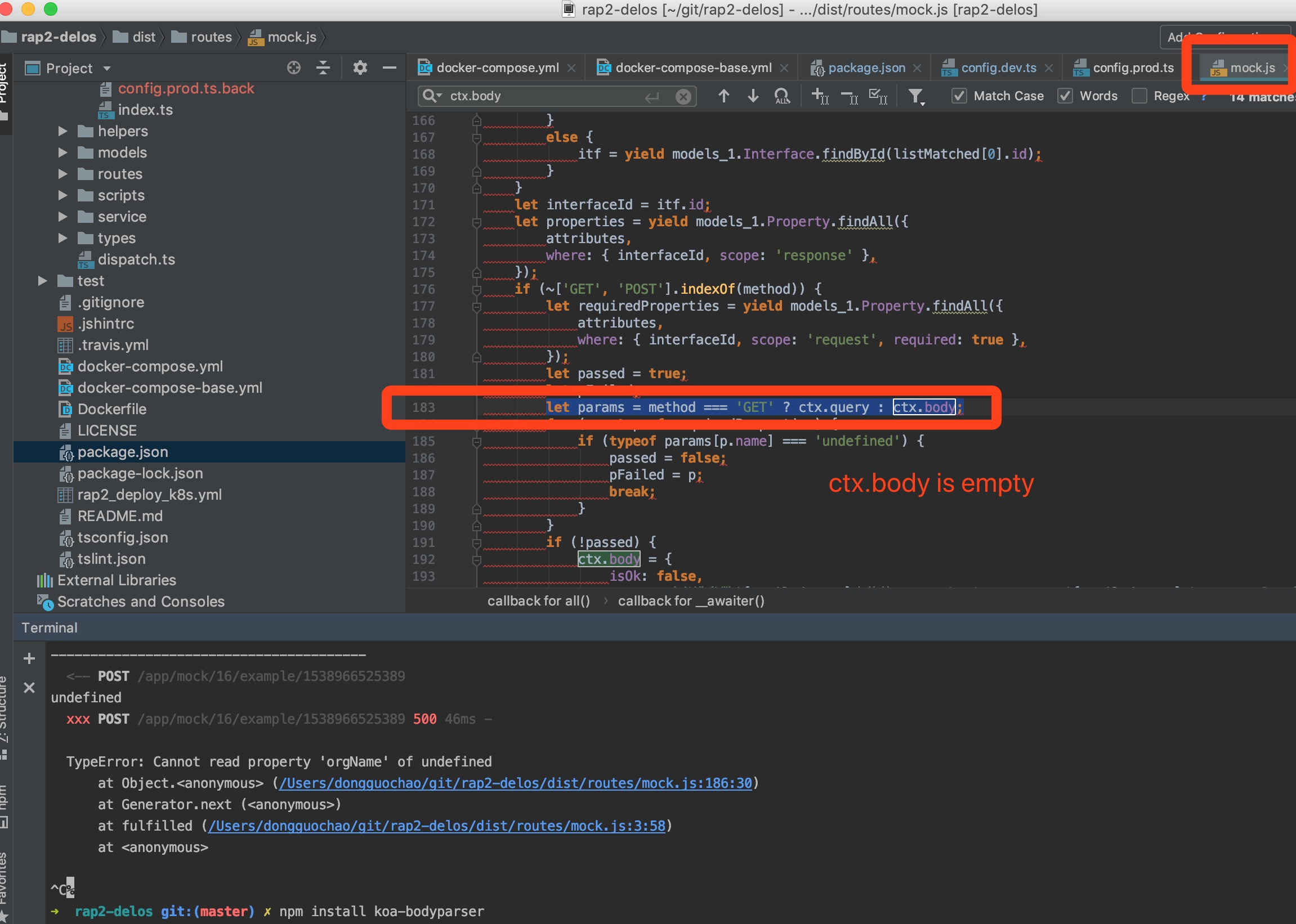Open the search filter funnel icon
Screen dimensions: 1296x924
point(916,97)
